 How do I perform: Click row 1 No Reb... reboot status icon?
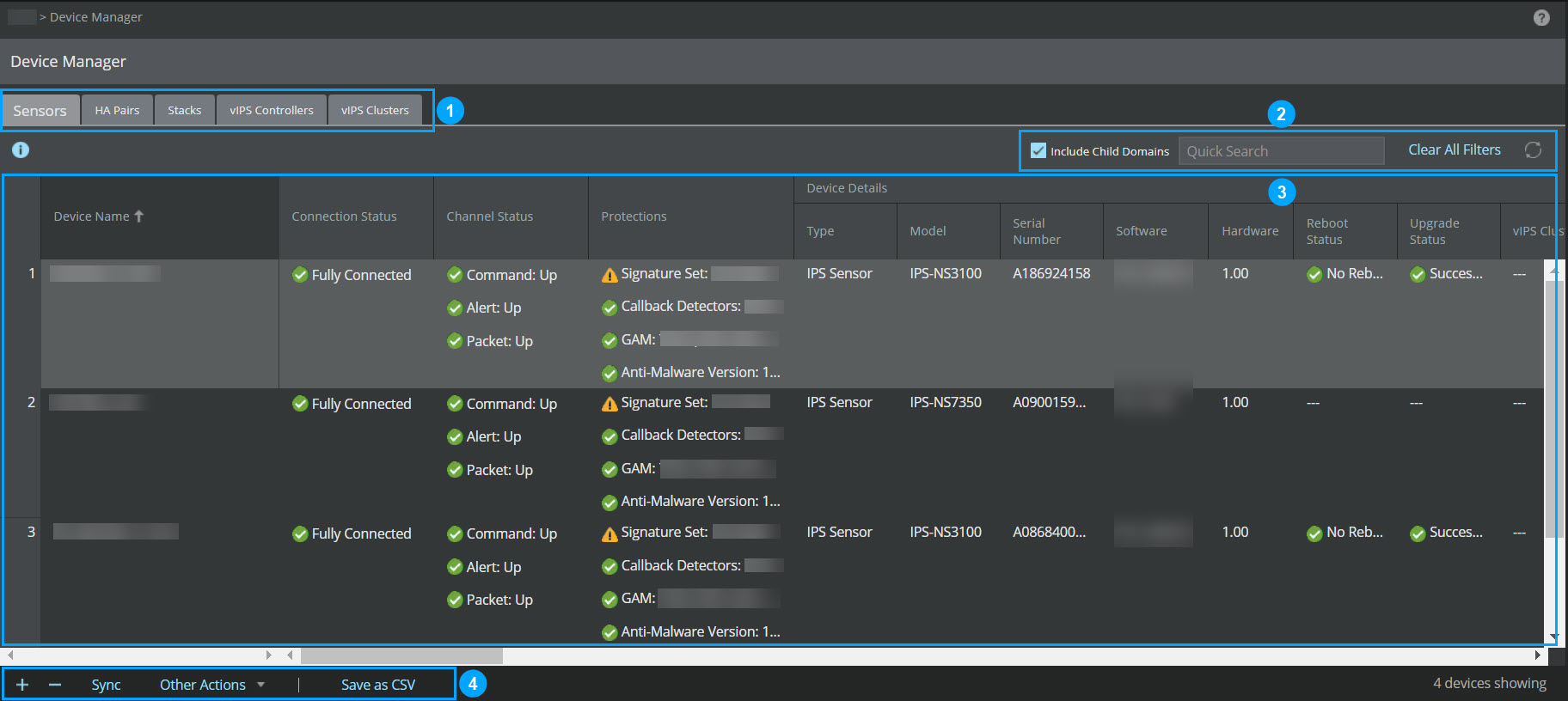[1314, 275]
